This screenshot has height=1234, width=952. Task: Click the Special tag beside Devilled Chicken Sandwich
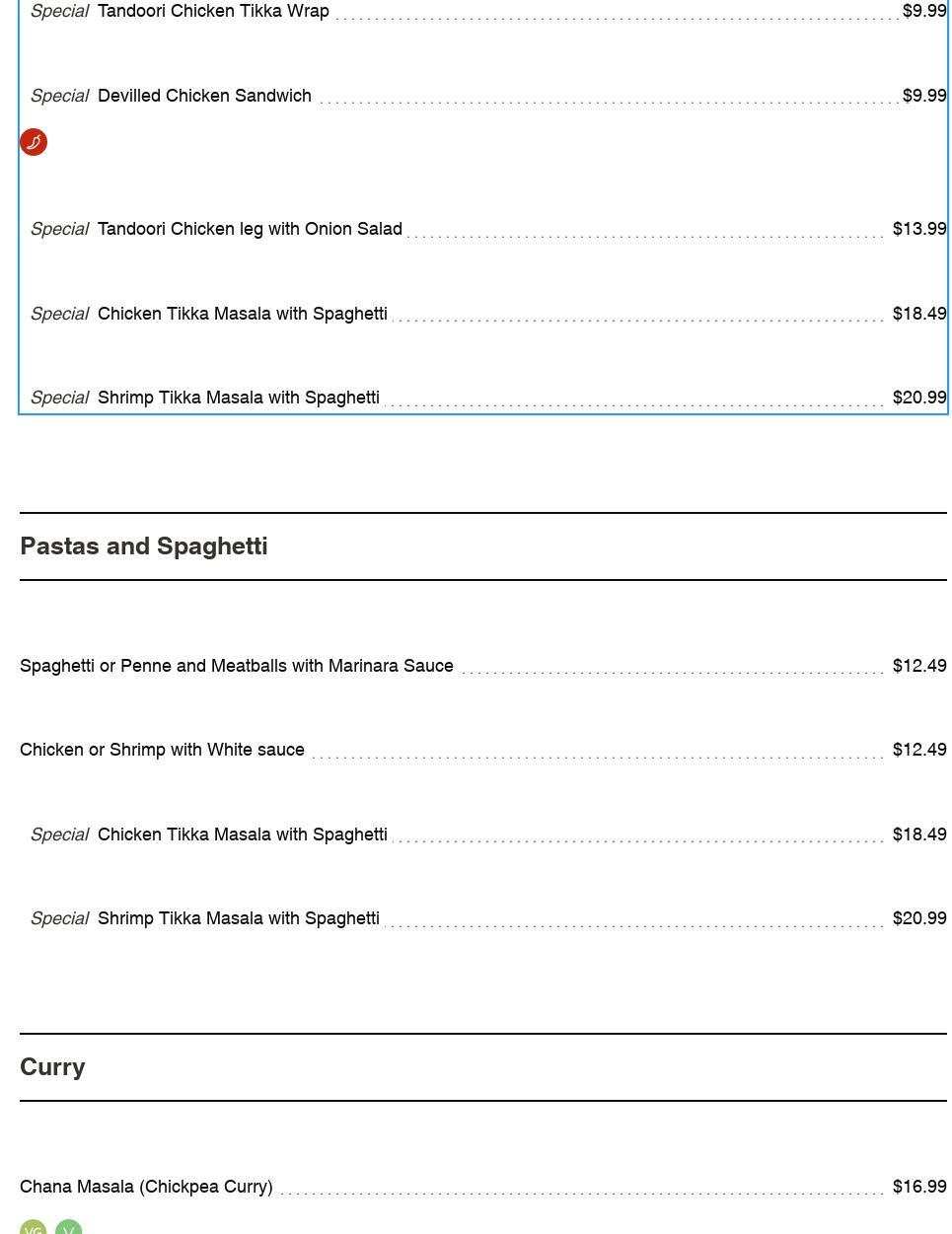(59, 96)
